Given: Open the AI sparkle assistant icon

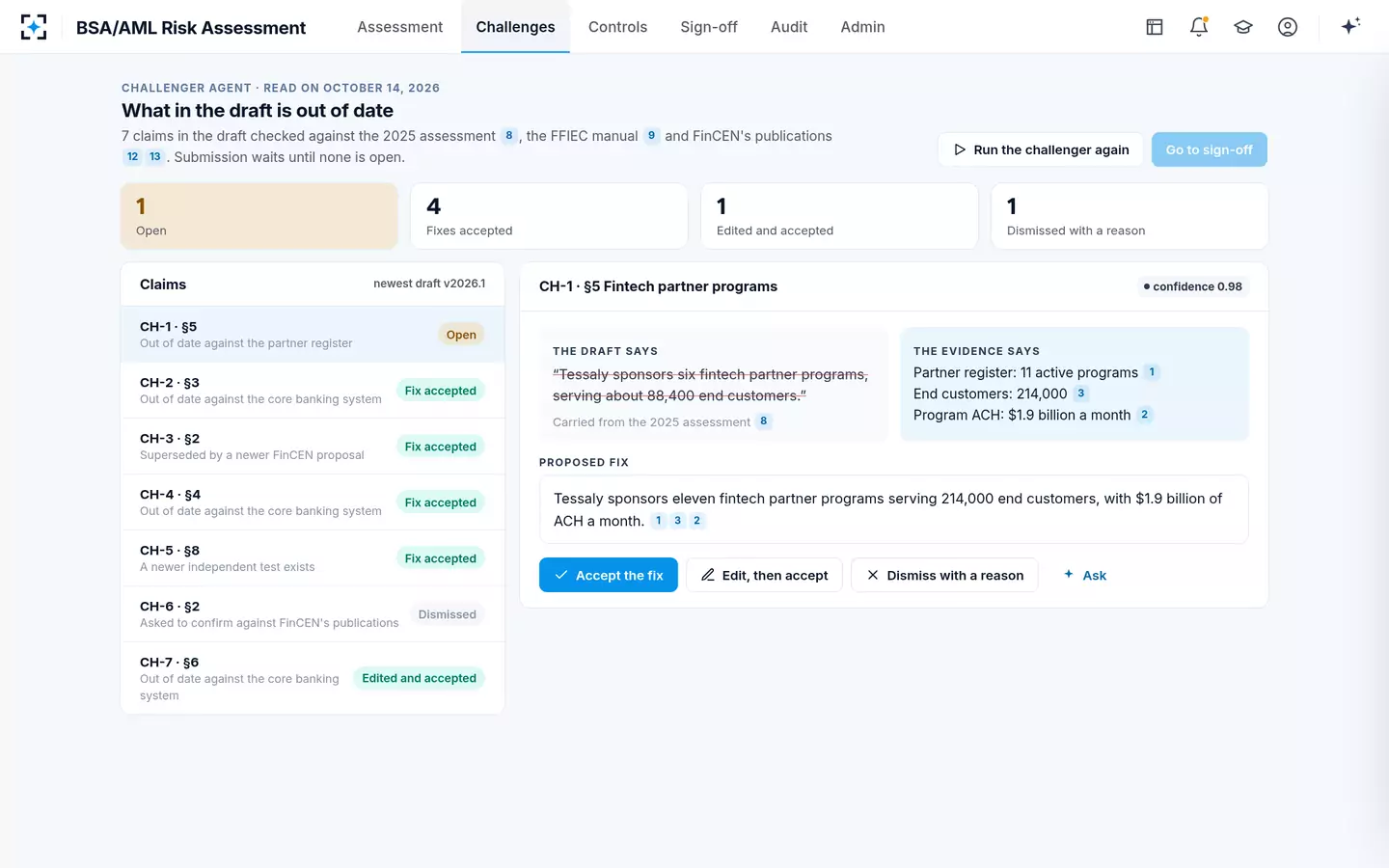Looking at the screenshot, I should click(1350, 26).
